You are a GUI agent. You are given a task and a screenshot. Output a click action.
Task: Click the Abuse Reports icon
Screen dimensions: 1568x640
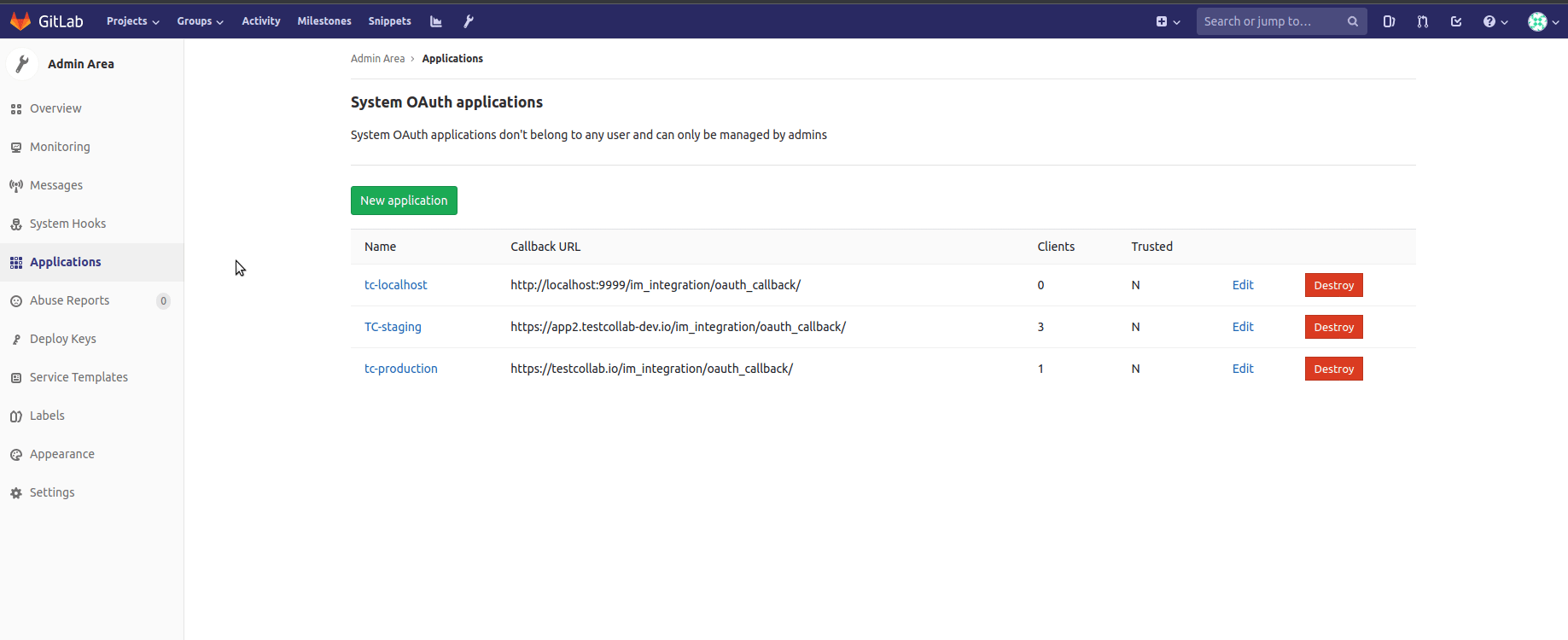[x=16, y=301]
